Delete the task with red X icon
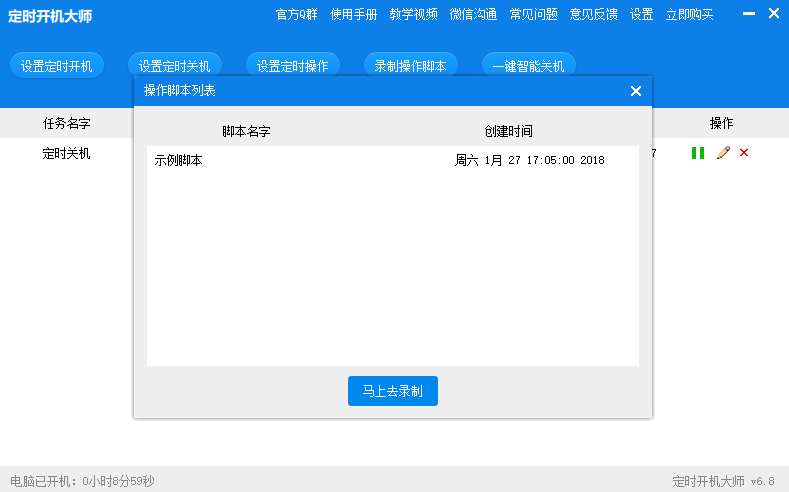Viewport: 789px width, 492px height. point(744,153)
